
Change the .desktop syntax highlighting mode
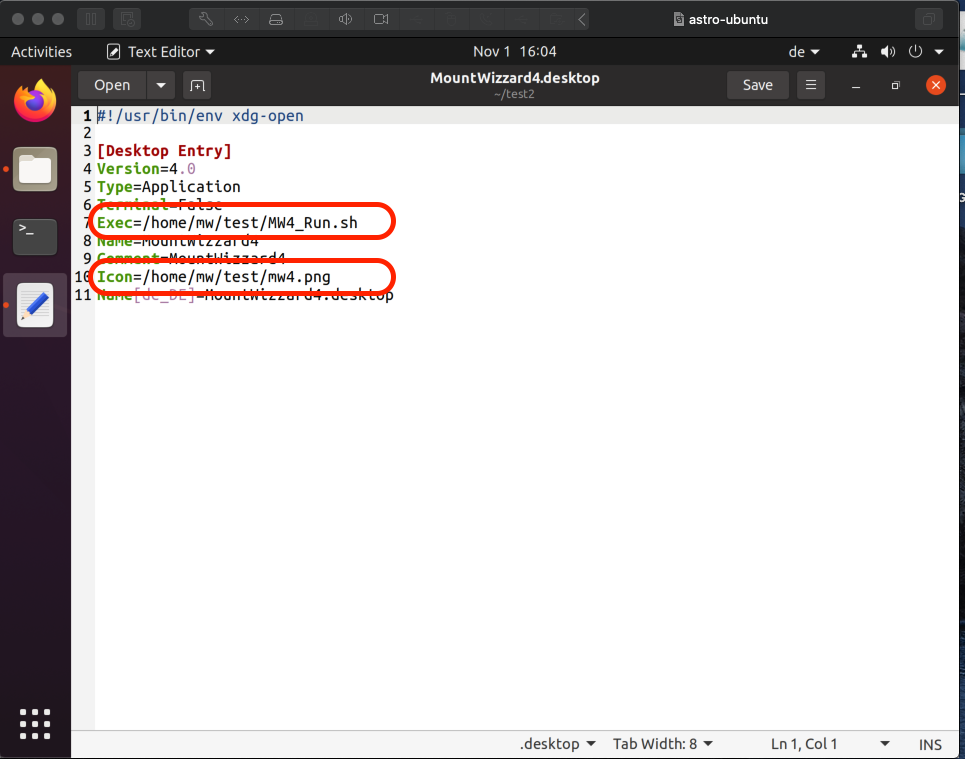pos(558,744)
